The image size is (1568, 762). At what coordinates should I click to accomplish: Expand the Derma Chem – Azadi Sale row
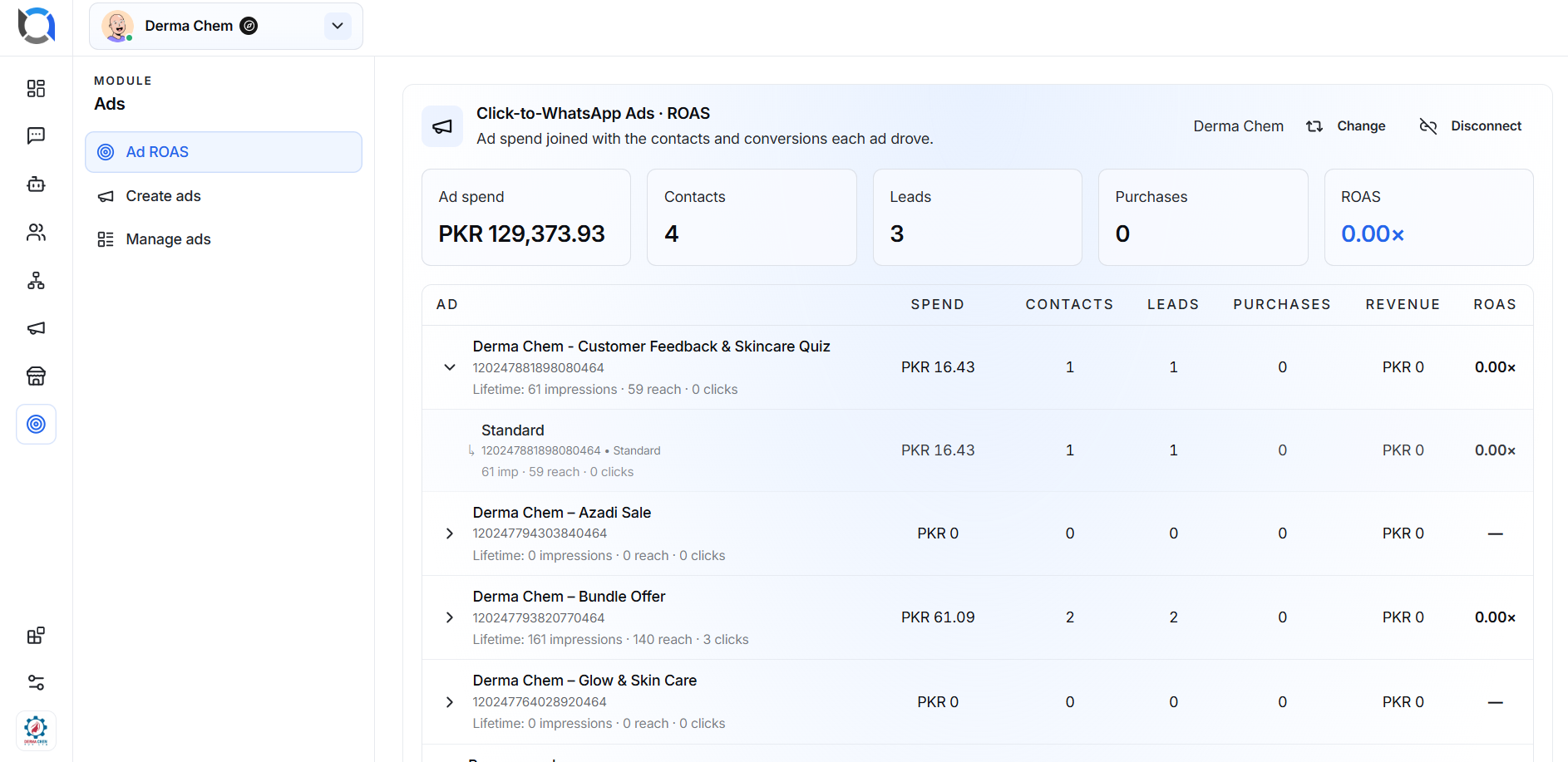click(450, 533)
